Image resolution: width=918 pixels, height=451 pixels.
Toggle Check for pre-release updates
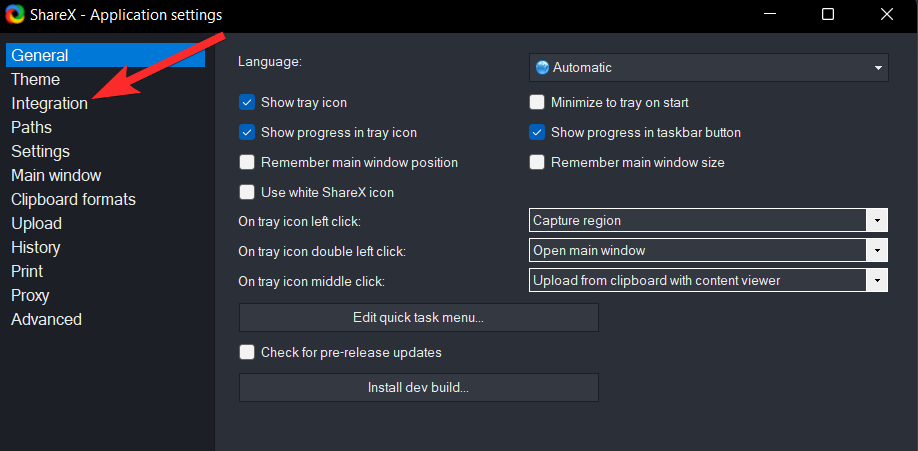pos(247,352)
